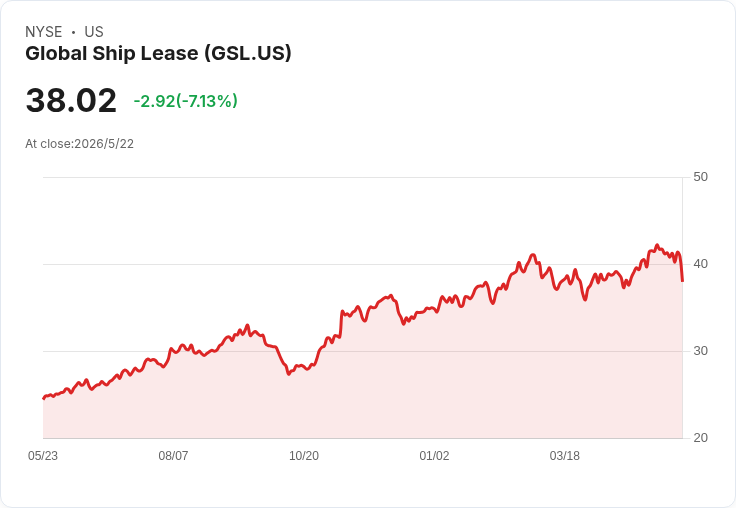Viewport: 736px width, 508px height.
Task: Click the 08/07 x-axis date label
Action: point(173,455)
